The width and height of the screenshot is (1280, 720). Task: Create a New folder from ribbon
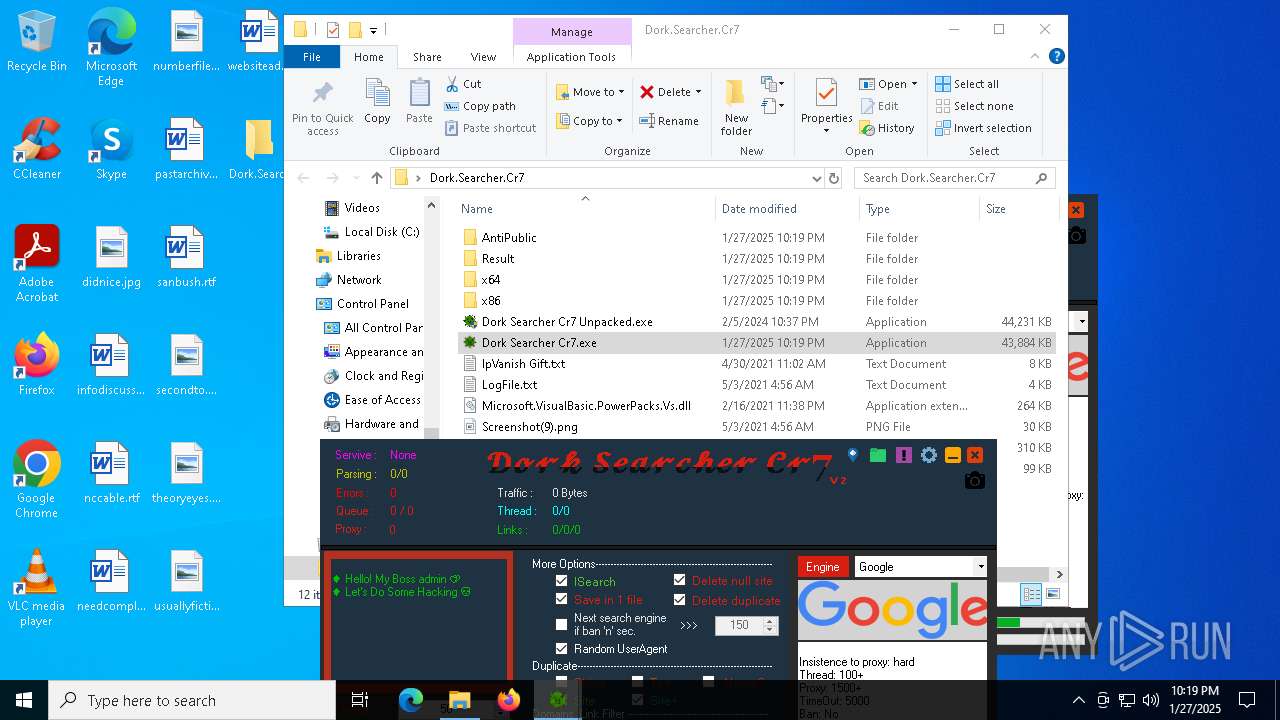736,107
